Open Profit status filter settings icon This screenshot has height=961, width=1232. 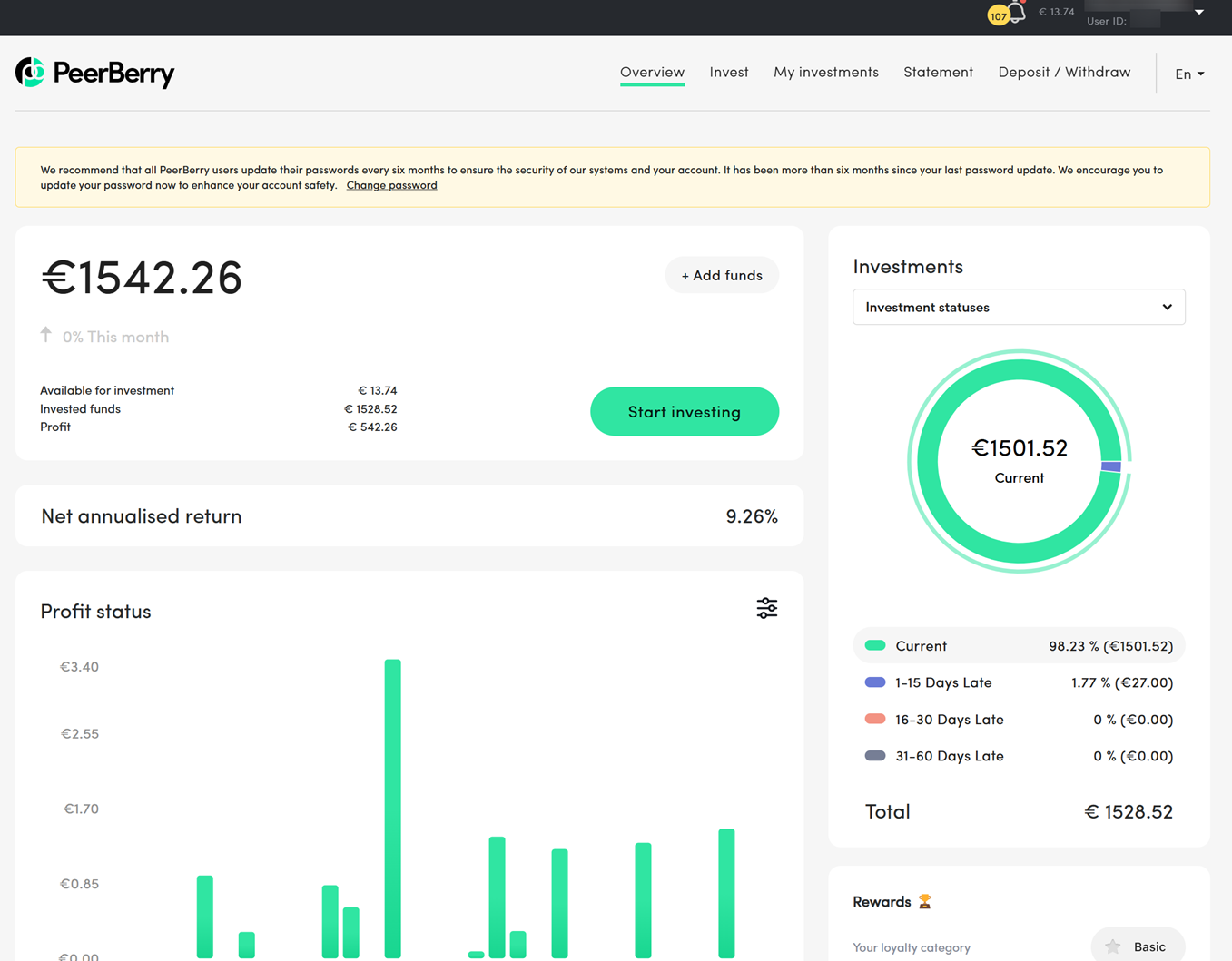coord(766,608)
